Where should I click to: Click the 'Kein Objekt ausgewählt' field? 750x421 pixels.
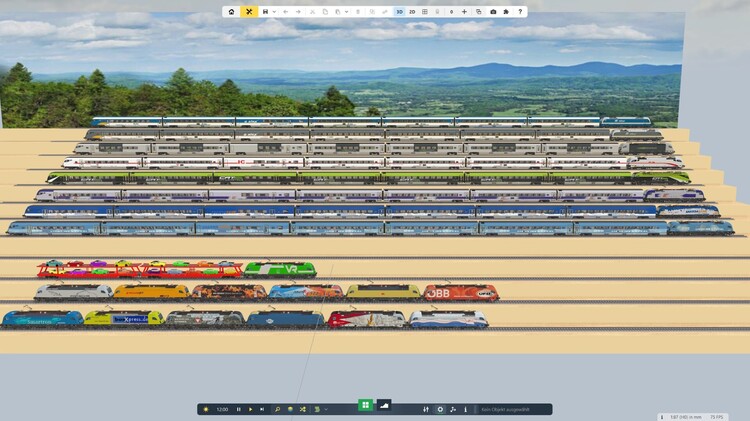pos(514,410)
